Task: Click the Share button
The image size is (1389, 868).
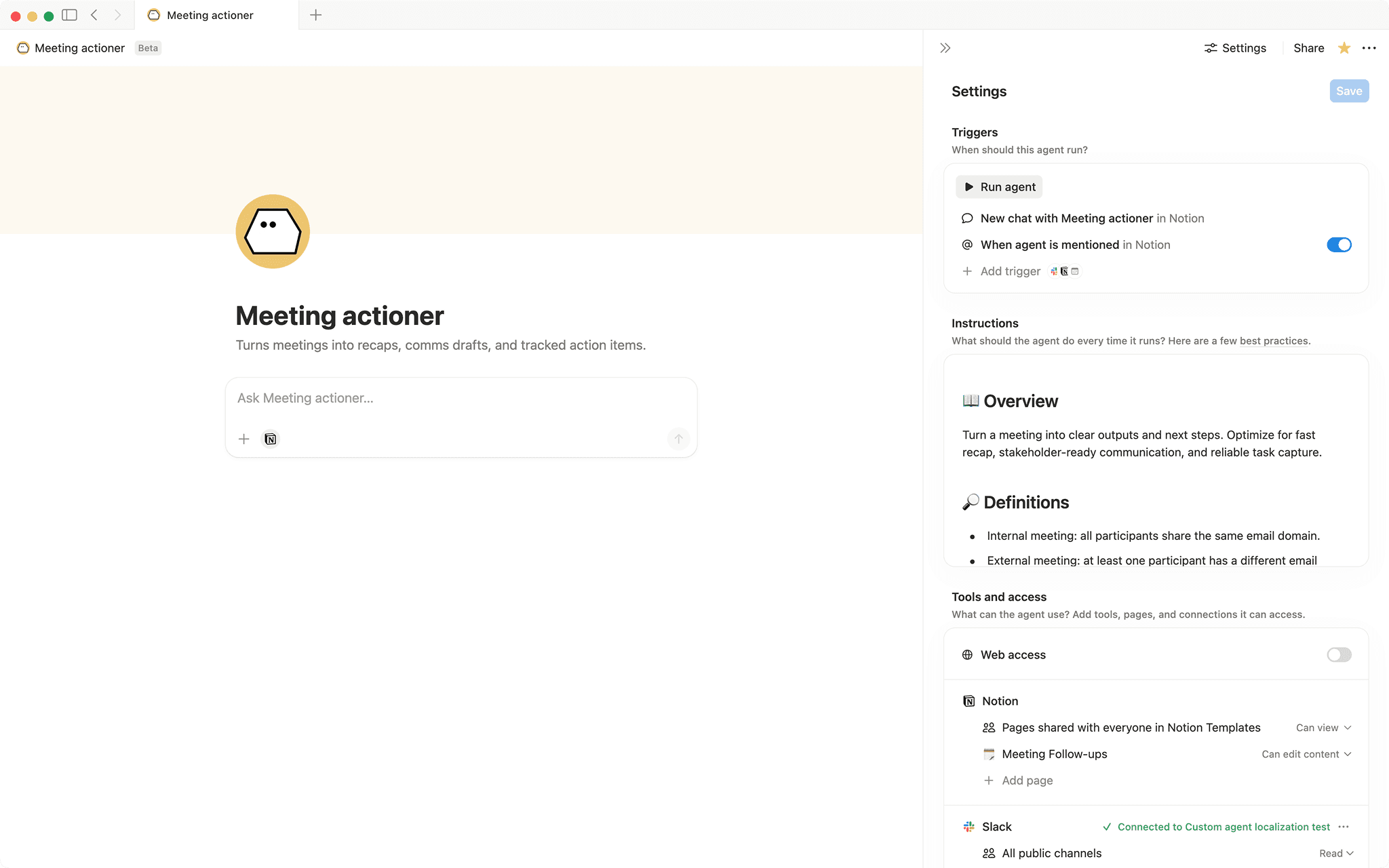Action: [x=1308, y=48]
